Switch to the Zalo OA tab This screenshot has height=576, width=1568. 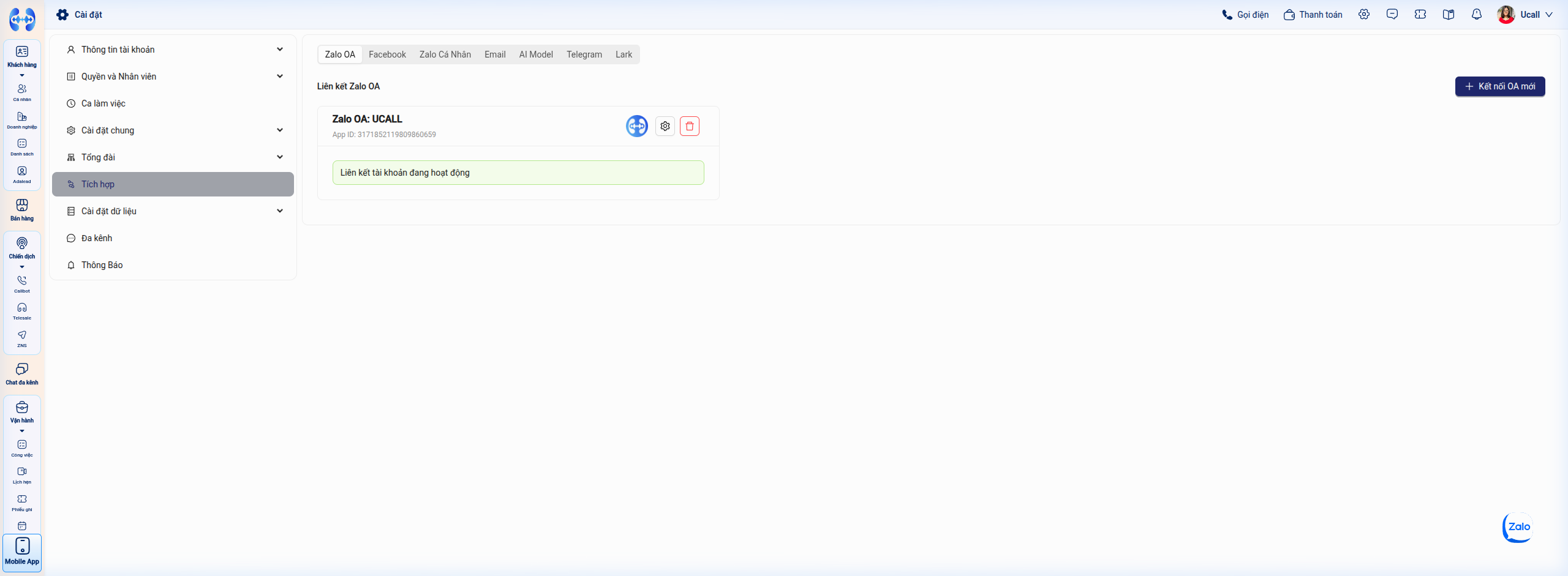[x=340, y=54]
